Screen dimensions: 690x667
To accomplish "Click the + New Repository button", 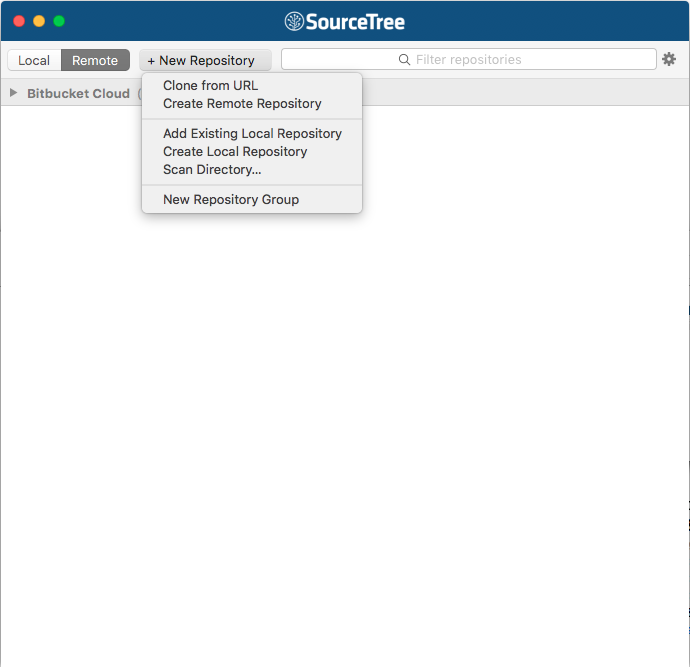I will pyautogui.click(x=205, y=60).
